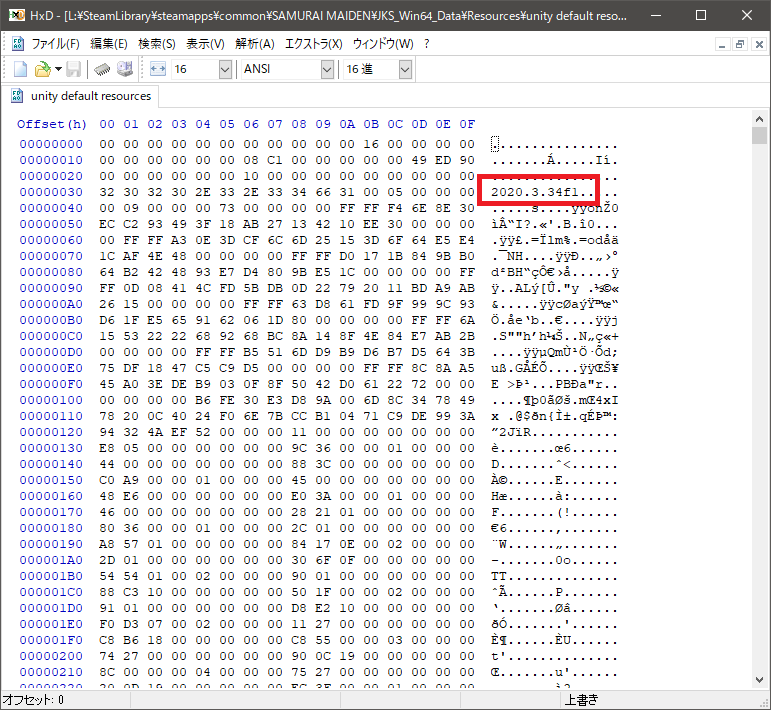771x710 pixels.
Task: Click the scrollbar up arrow
Action: click(759, 119)
